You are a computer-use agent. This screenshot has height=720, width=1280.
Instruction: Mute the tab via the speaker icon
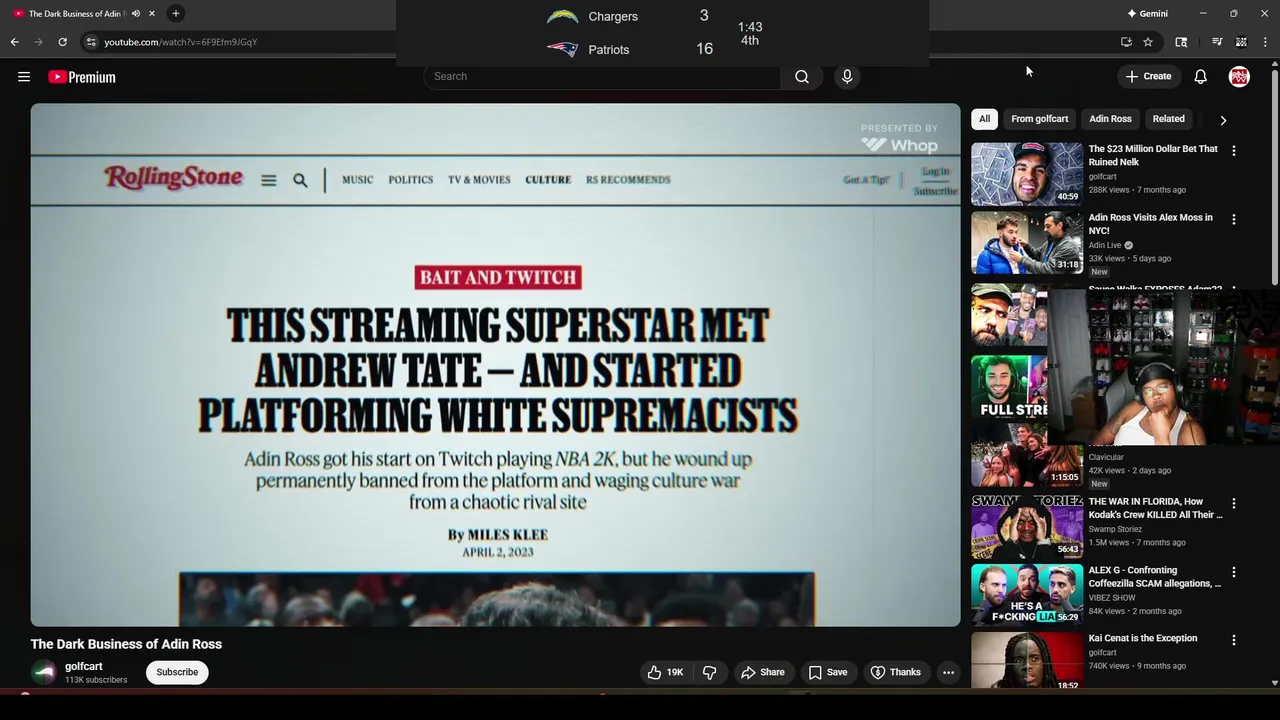pos(136,13)
